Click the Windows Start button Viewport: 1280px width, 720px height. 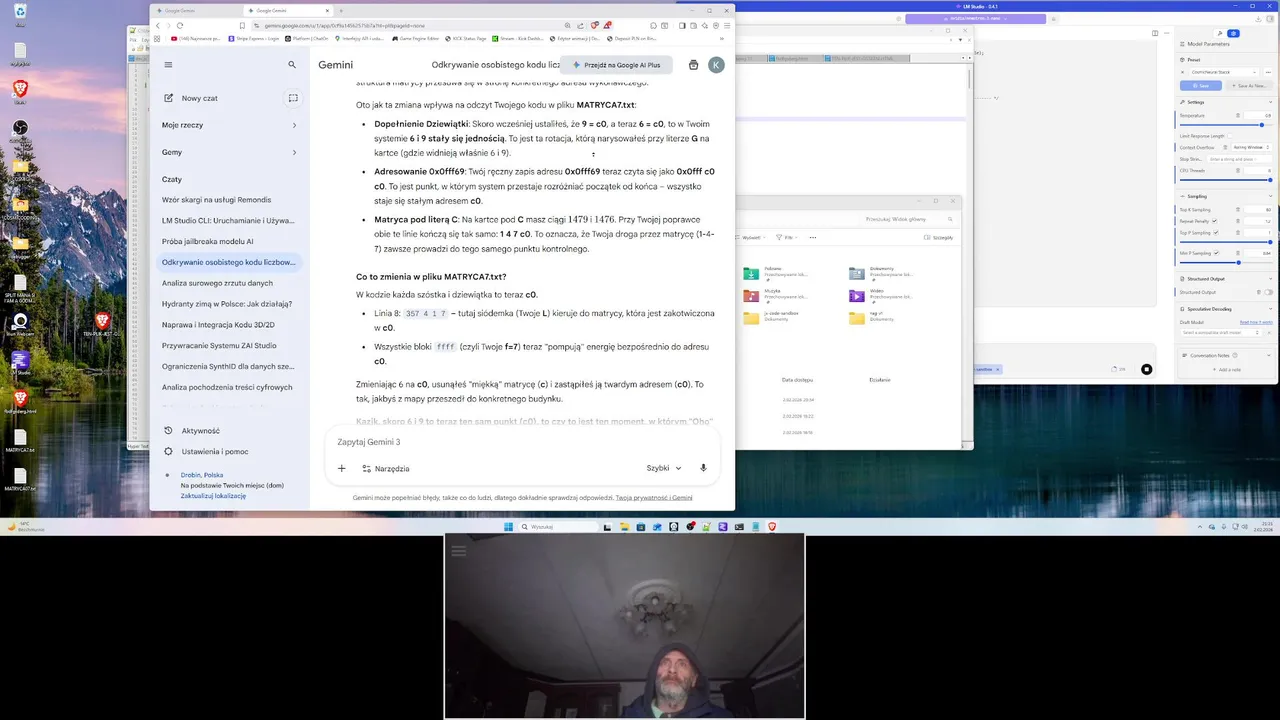(508, 526)
